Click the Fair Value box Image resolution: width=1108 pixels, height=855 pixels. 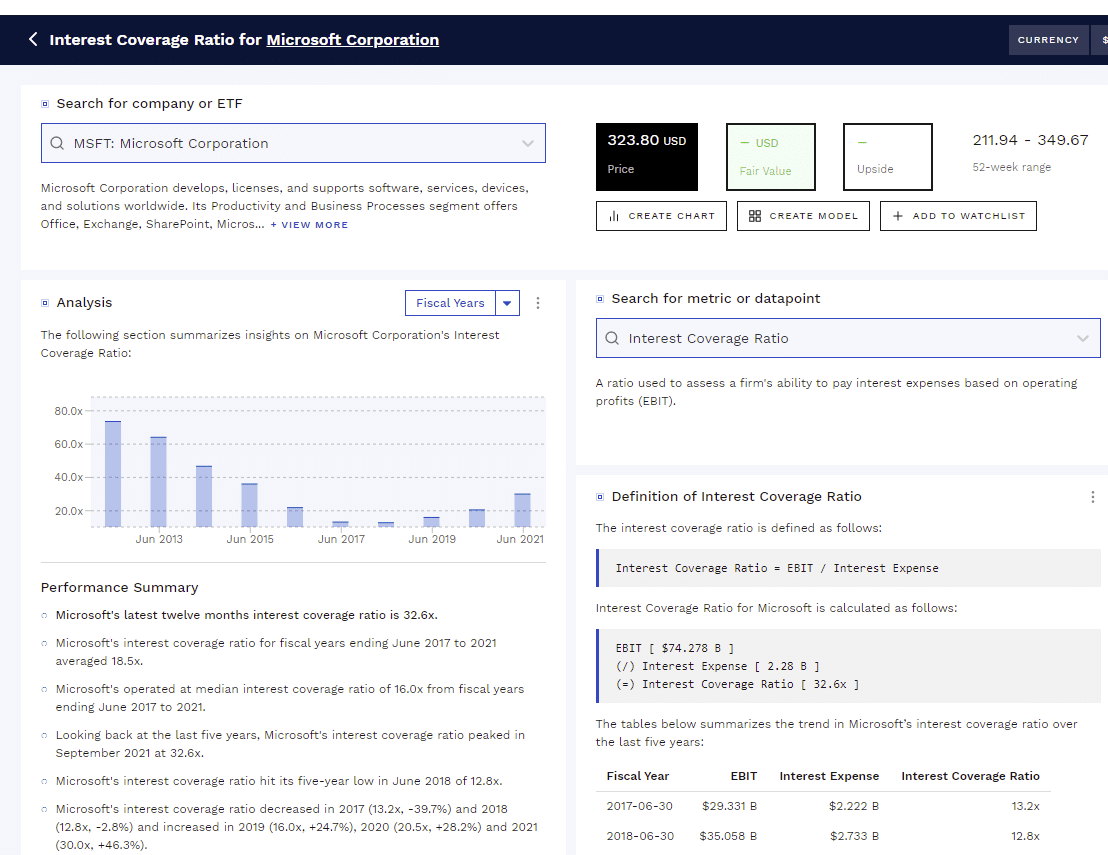click(x=770, y=157)
